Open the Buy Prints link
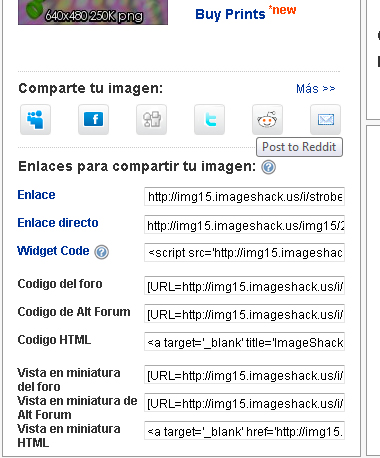 (230, 14)
